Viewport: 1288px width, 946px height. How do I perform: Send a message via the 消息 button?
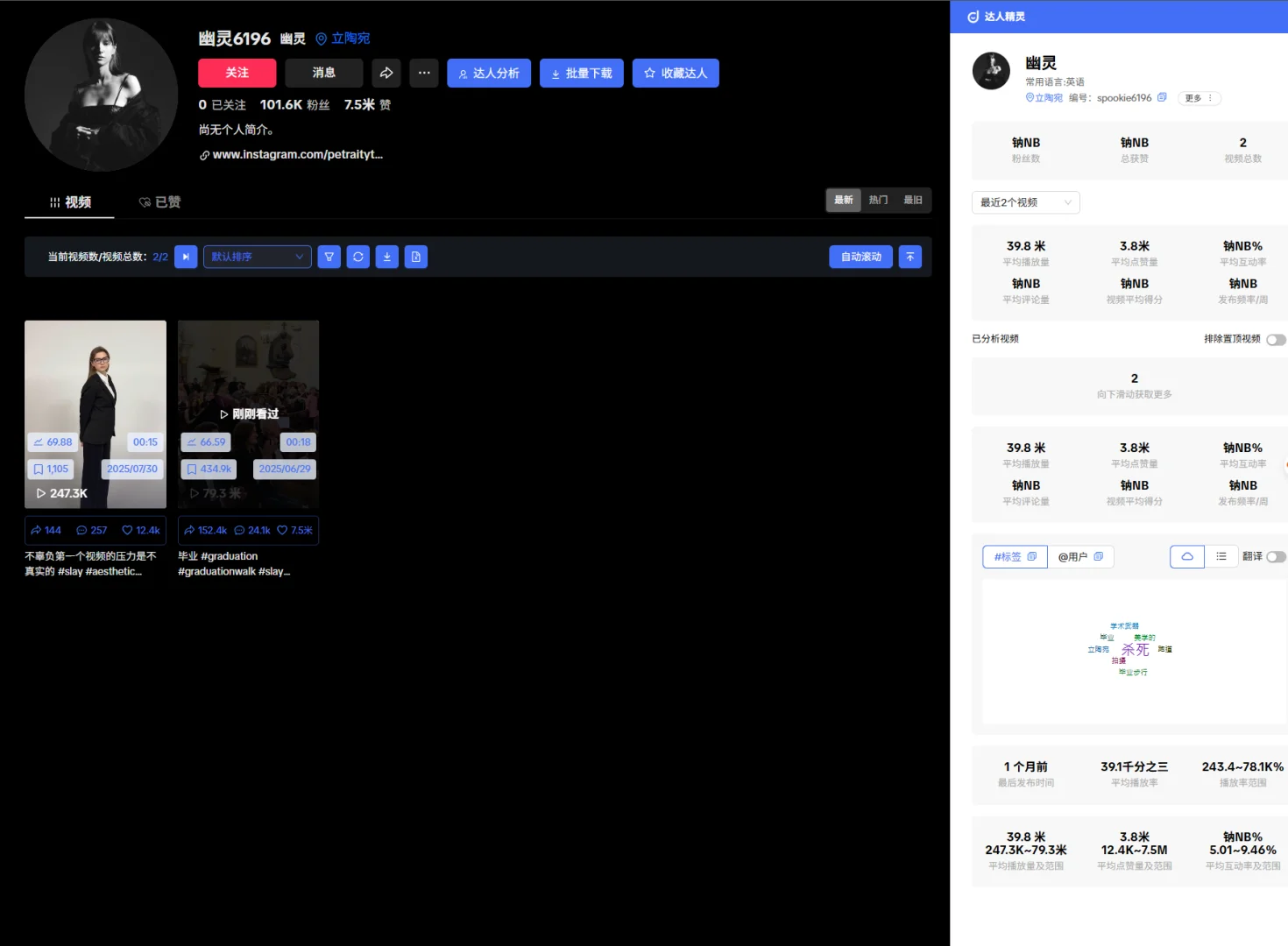pos(324,73)
